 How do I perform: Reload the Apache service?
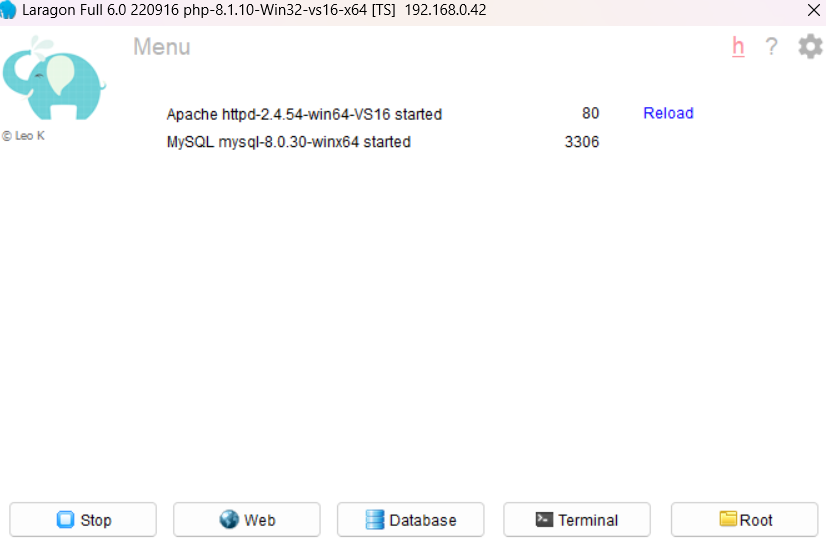coord(668,113)
